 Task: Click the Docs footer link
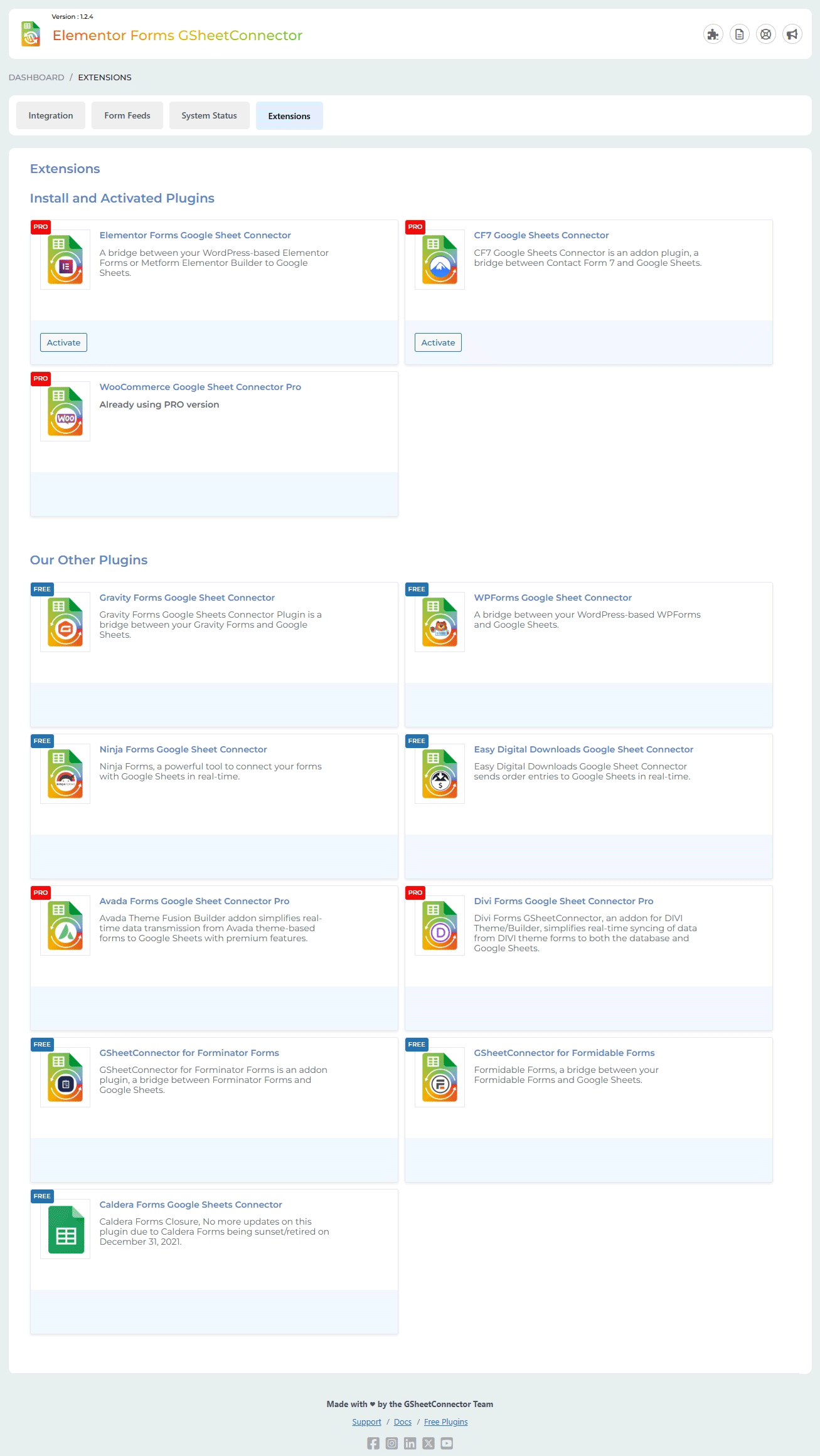[x=403, y=1422]
